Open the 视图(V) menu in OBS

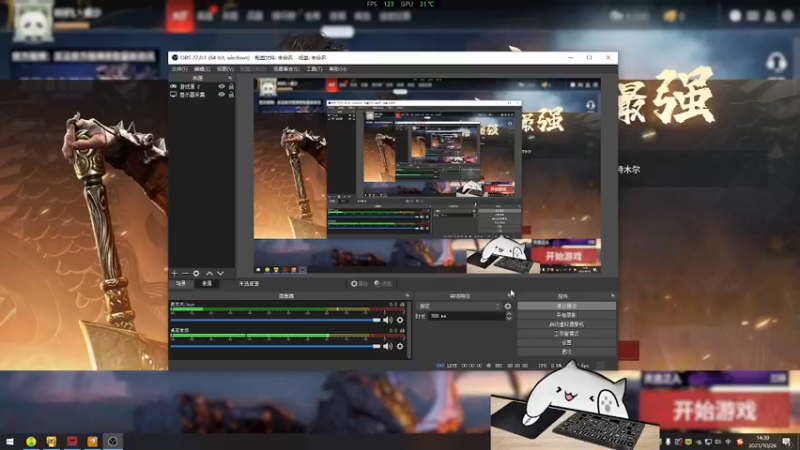[225, 69]
